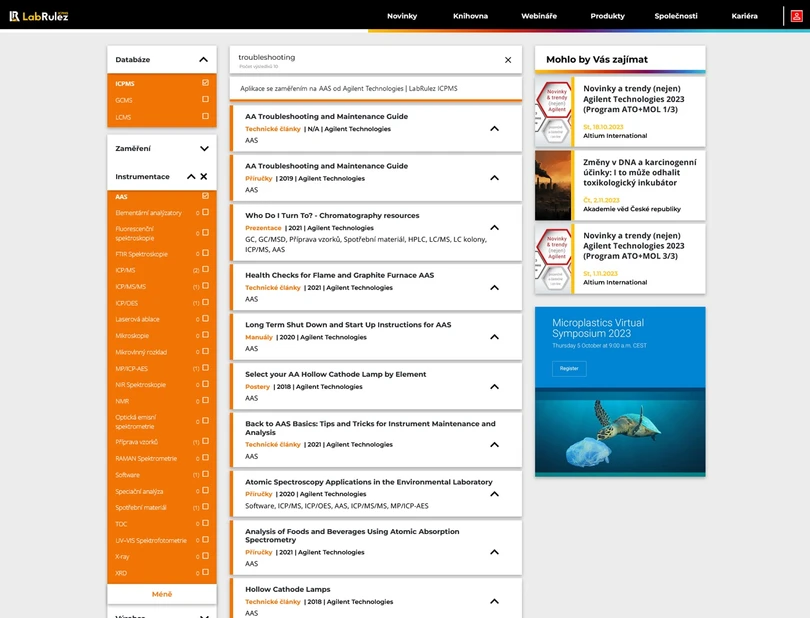
Task: Check the FTIR Spektroskopie filter
Action: (206, 254)
